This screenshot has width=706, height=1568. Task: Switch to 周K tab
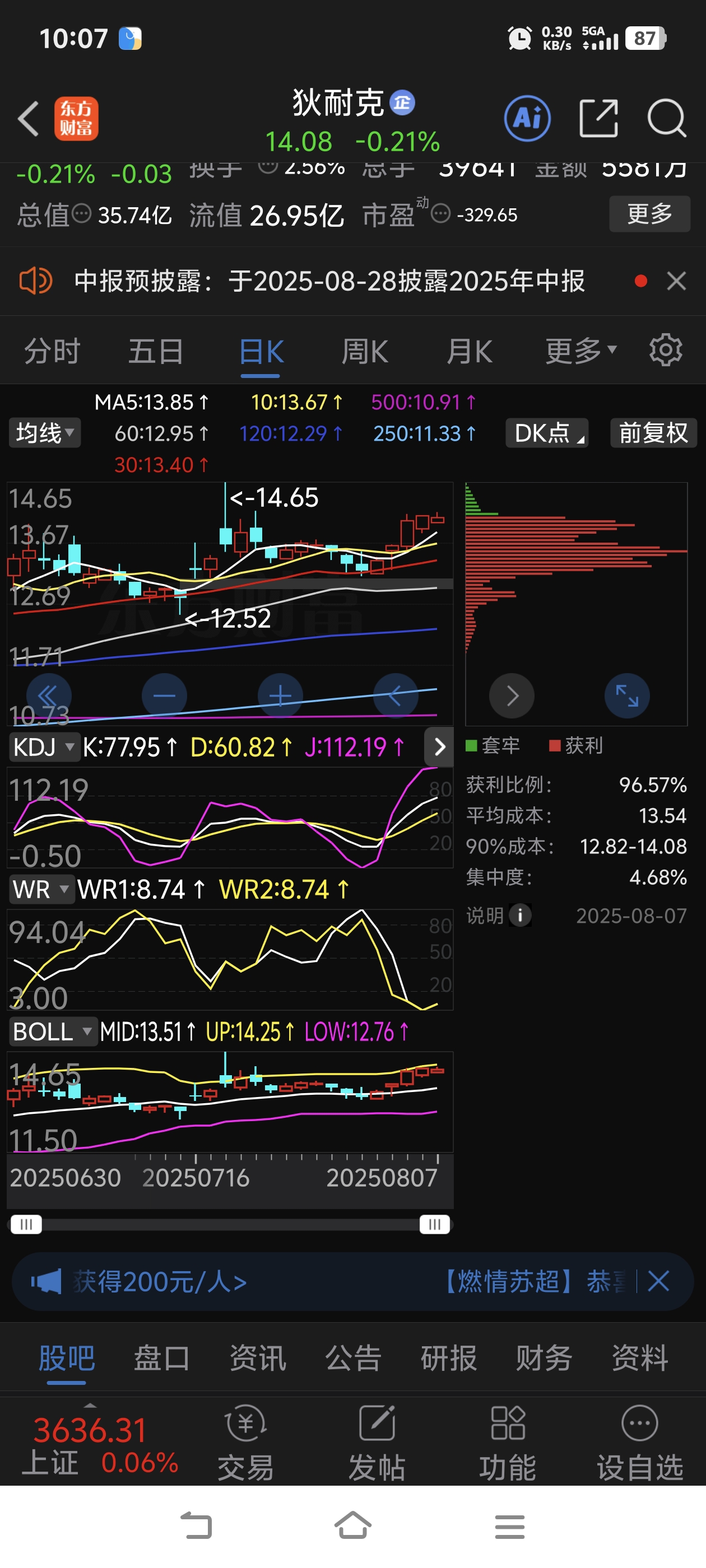(365, 351)
